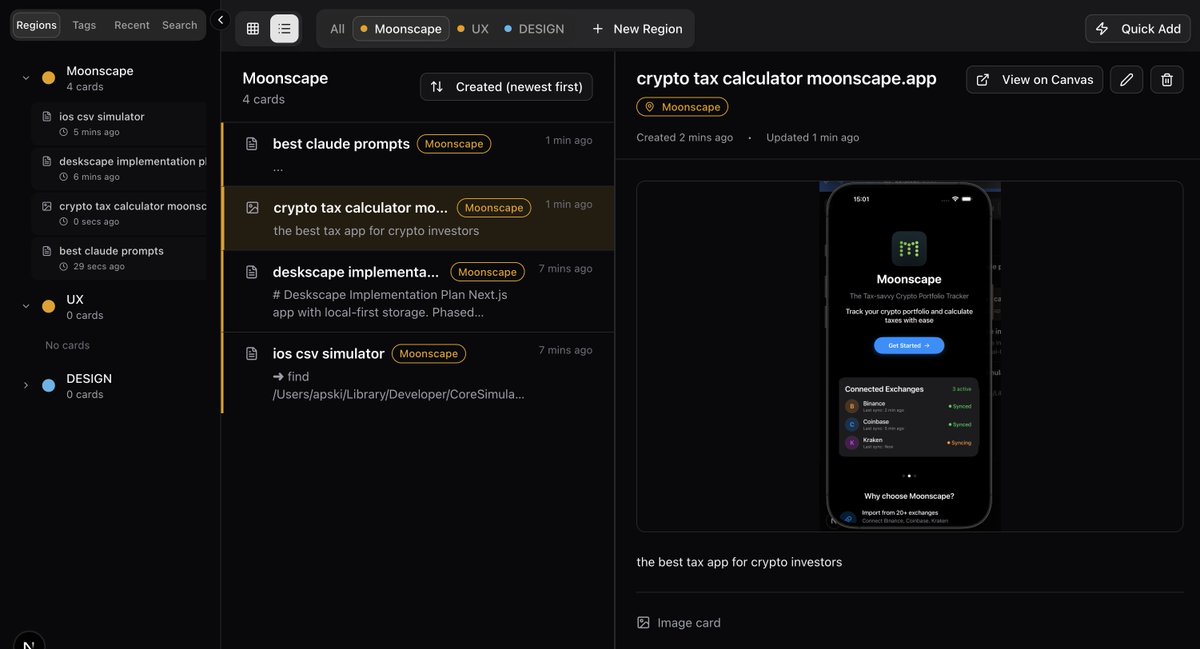
Task: Click the Moonscape 4 cards list heading
Action: click(285, 87)
